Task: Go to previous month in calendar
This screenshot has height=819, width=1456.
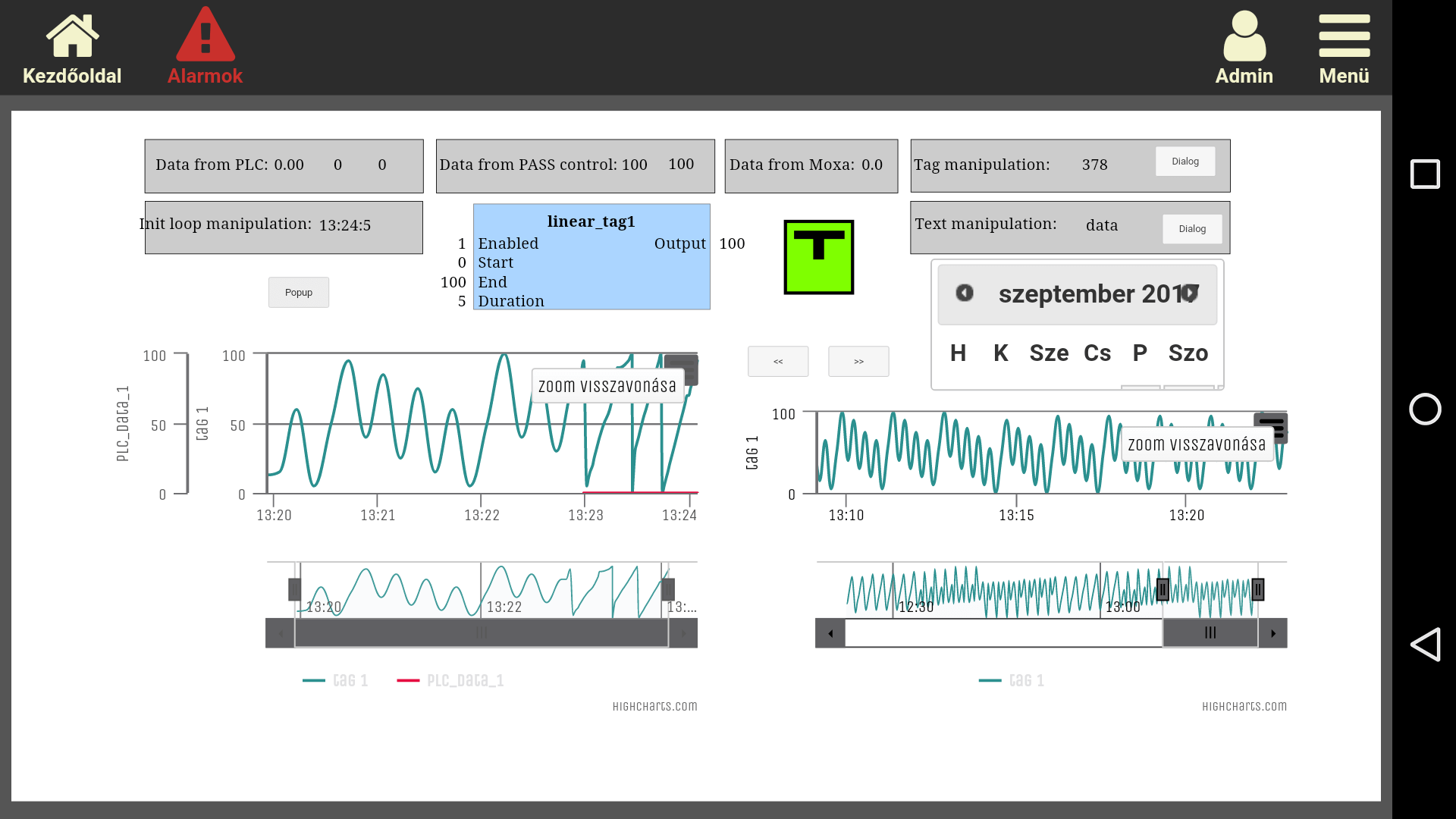Action: 964,293
